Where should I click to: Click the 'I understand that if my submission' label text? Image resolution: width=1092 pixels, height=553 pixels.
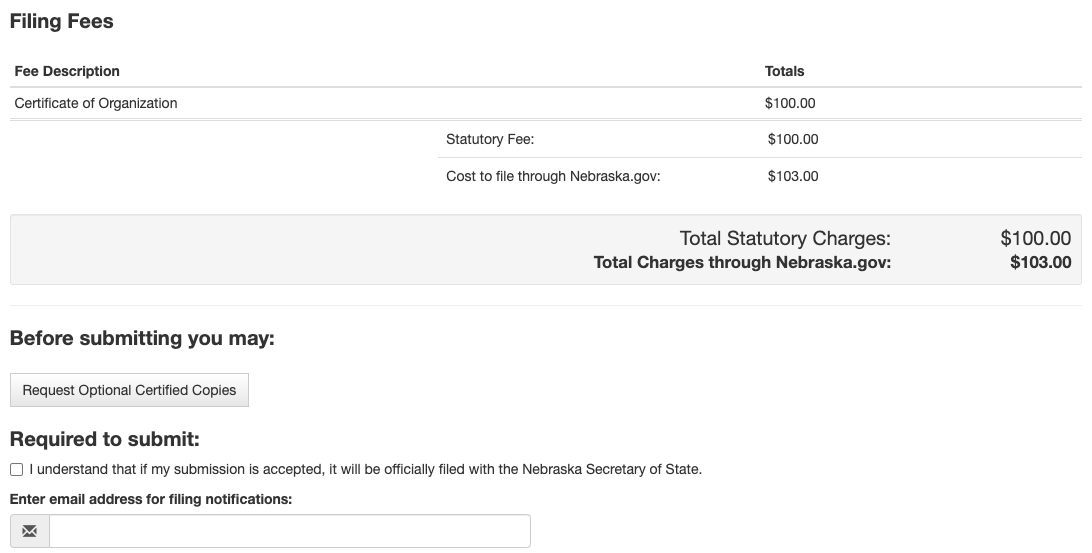point(366,469)
